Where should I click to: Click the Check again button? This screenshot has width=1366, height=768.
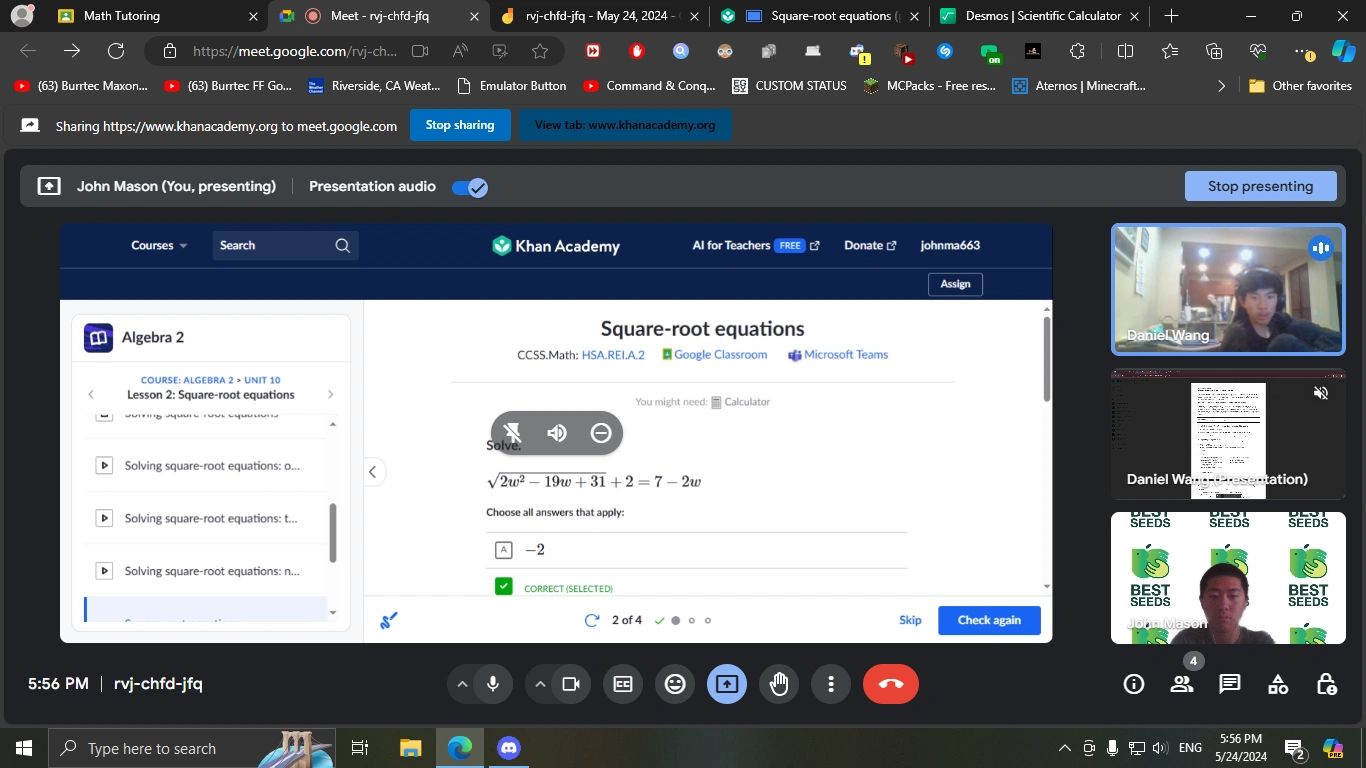(988, 620)
